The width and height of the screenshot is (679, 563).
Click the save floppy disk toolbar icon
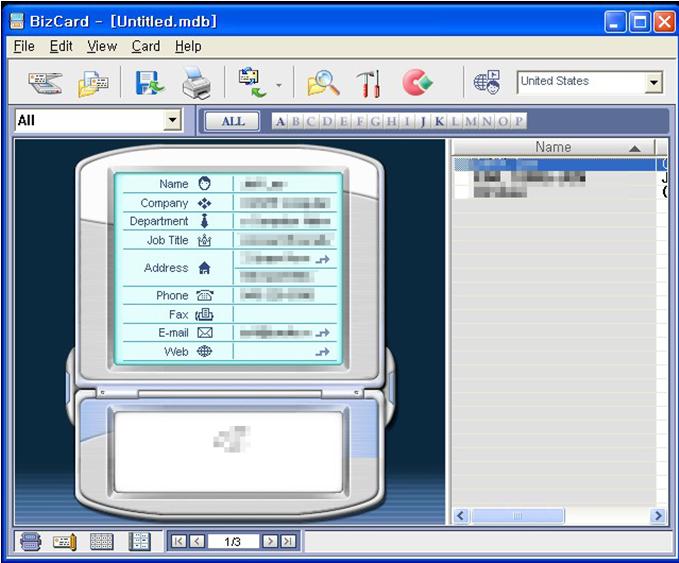(150, 83)
